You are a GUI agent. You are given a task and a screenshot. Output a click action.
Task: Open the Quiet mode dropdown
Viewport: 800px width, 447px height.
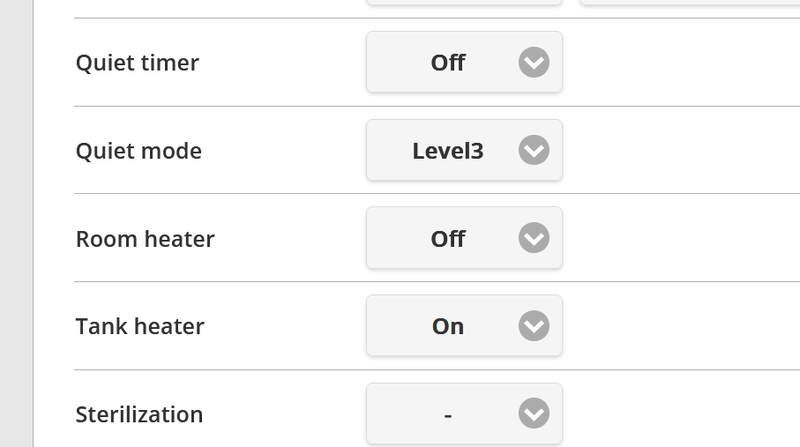point(464,151)
